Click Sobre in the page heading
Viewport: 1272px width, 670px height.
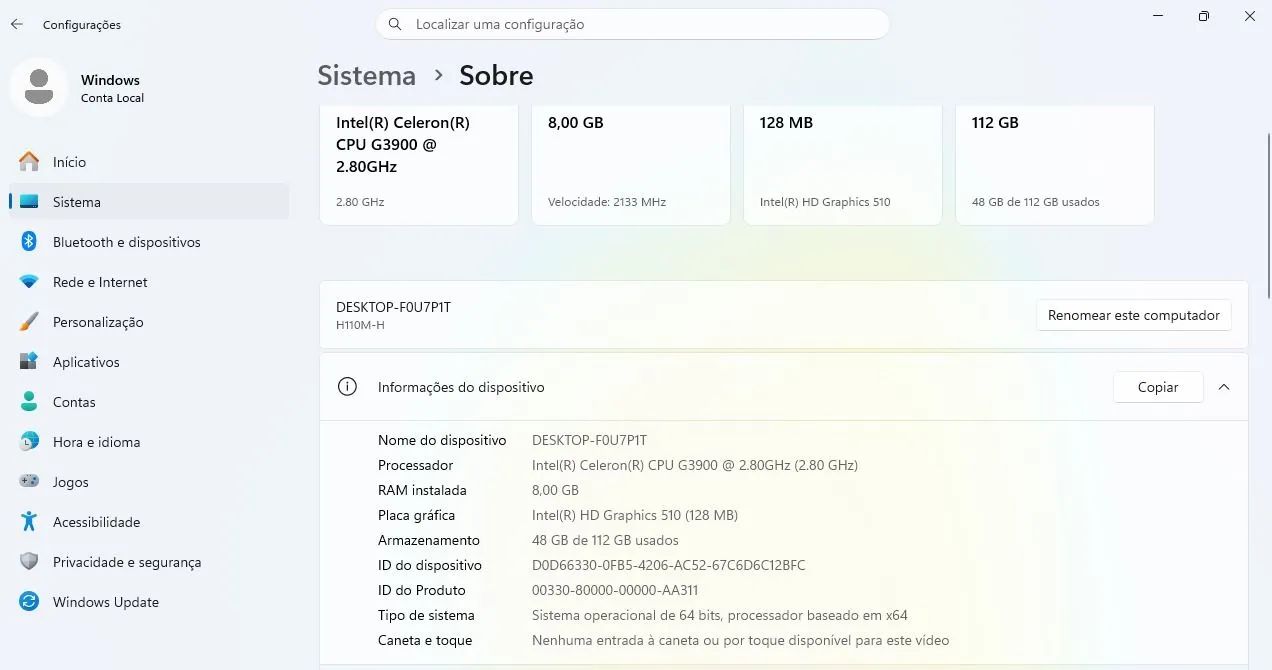(x=496, y=76)
